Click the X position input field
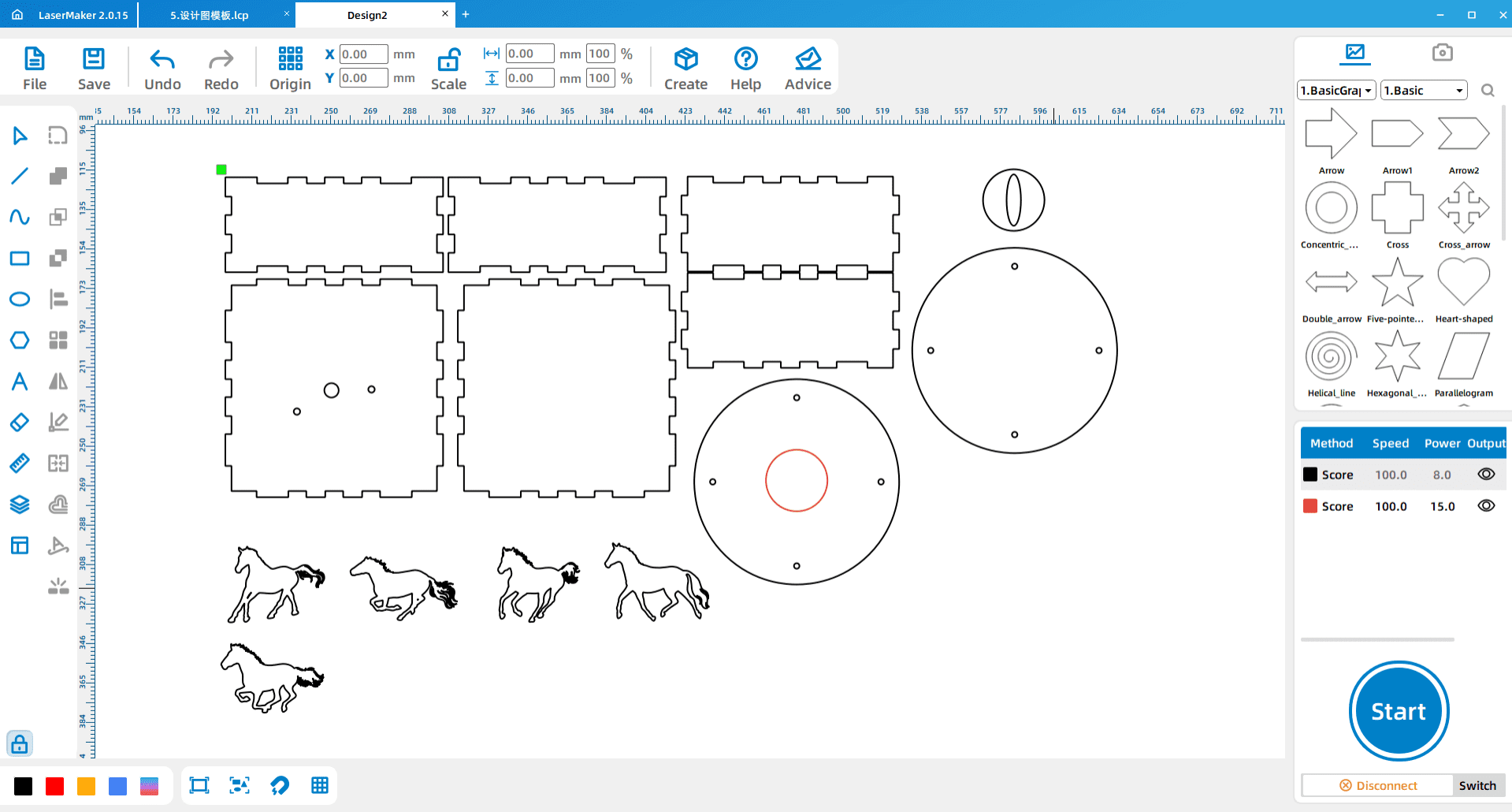Viewport: 1512px width, 812px height. 363,54
